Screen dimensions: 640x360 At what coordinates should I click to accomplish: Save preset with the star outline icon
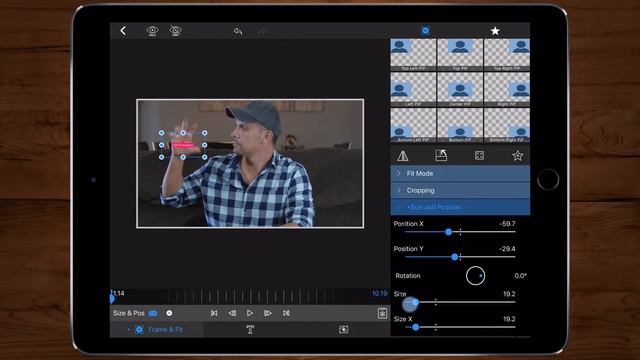pyautogui.click(x=518, y=156)
